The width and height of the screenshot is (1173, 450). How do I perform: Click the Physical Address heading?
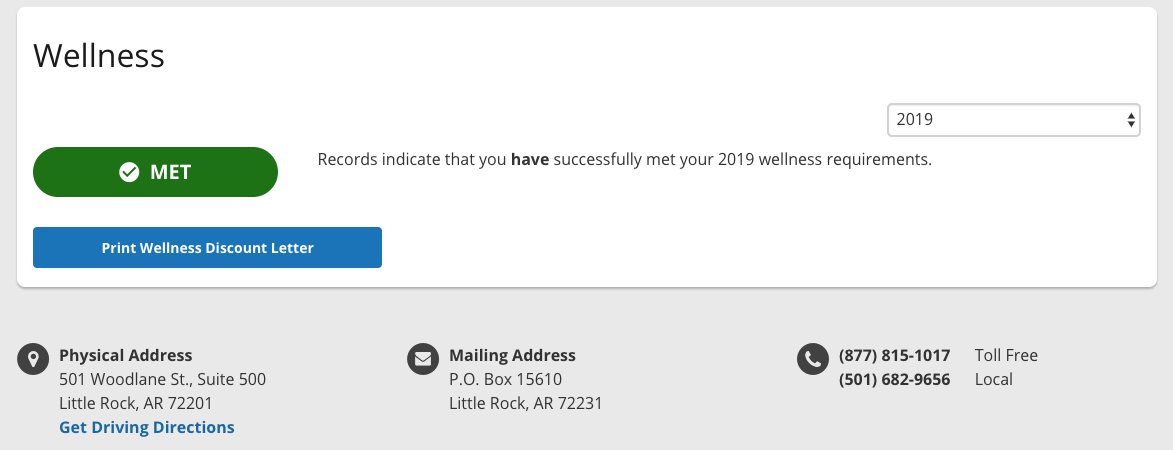pos(126,356)
